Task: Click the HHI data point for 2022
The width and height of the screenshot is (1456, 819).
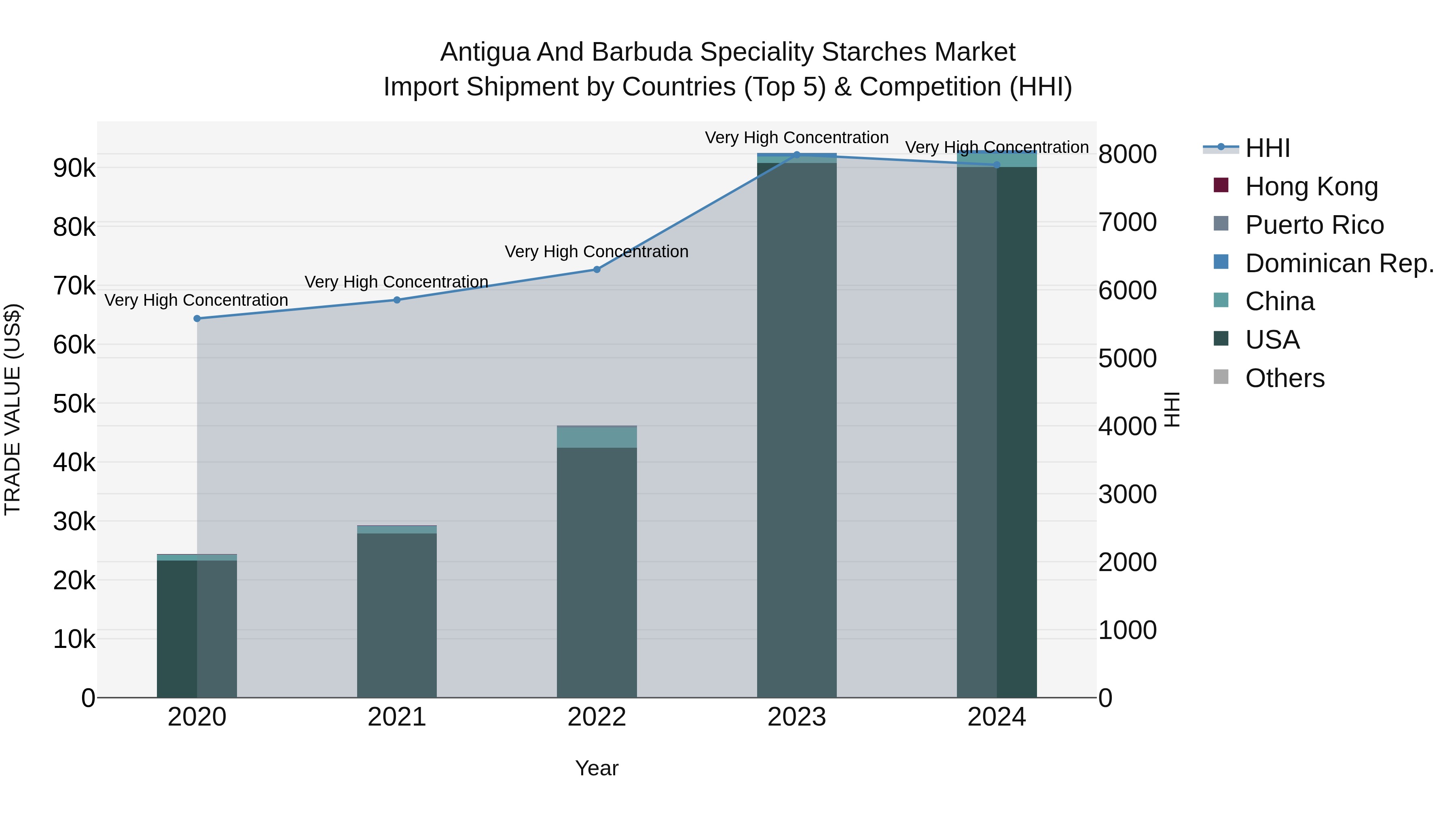Action: coord(597,270)
